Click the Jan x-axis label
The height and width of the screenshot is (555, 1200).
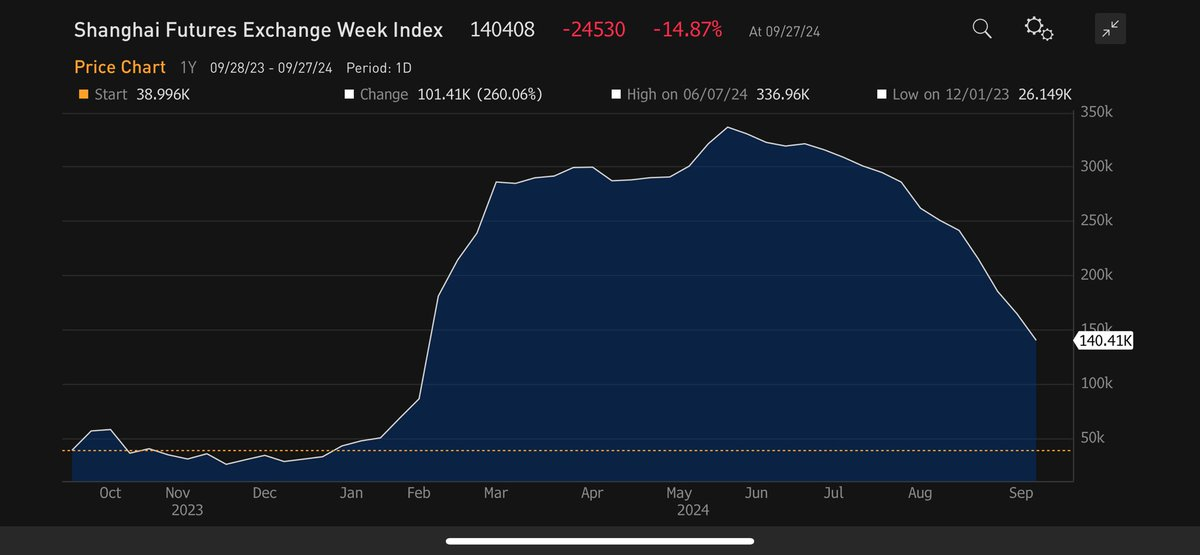tap(352, 493)
